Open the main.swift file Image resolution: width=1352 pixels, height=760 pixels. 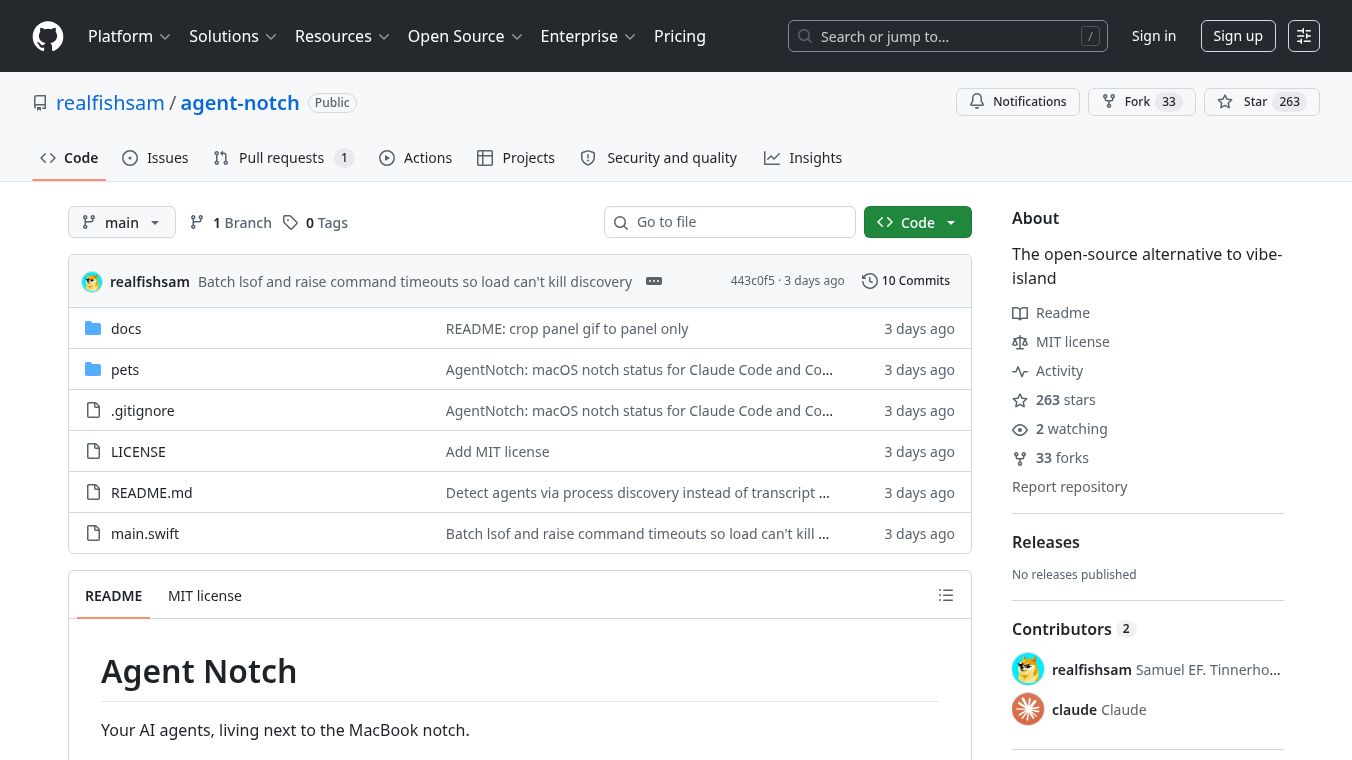(145, 533)
